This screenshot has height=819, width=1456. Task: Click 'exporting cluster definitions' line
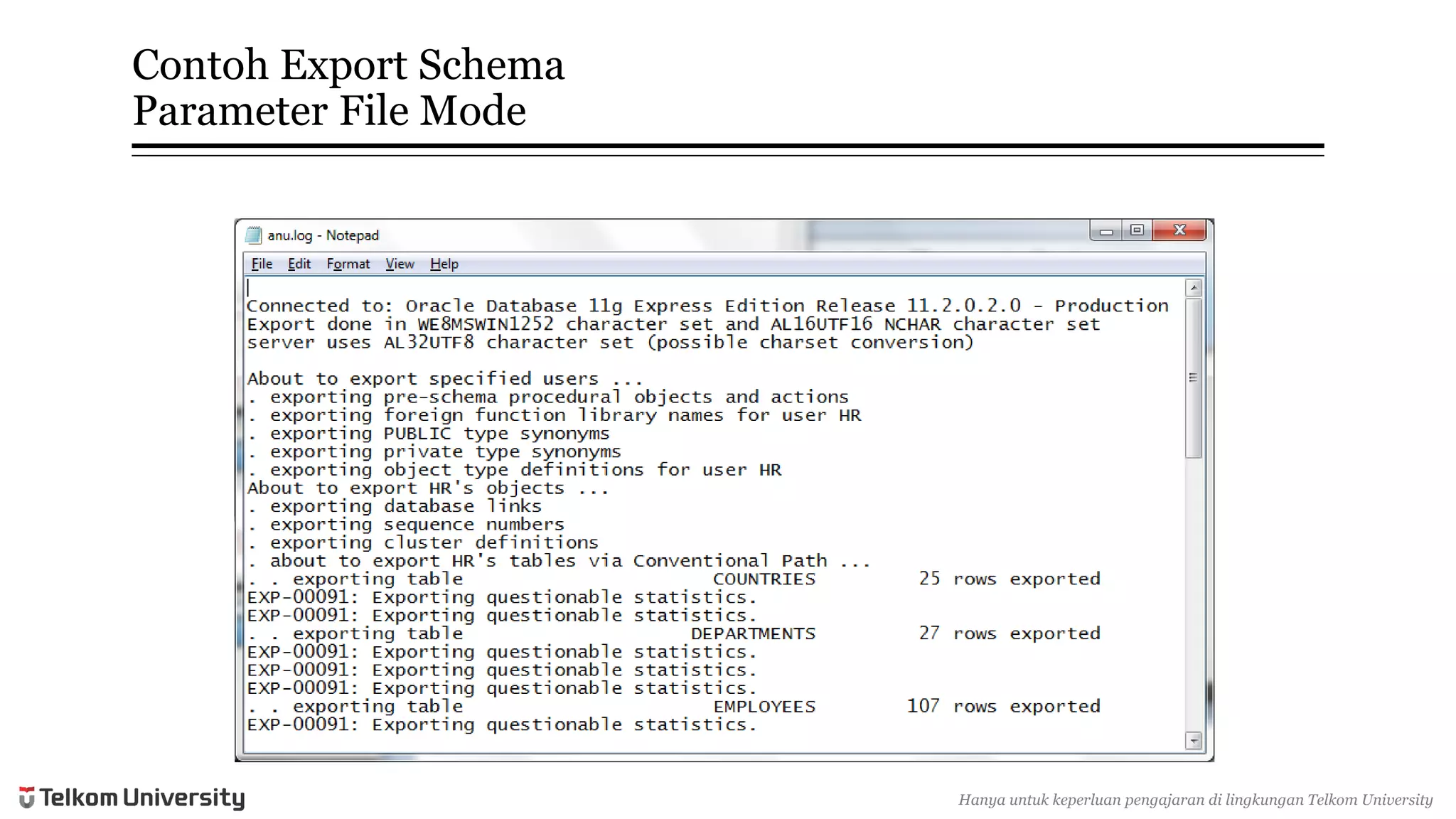coord(422,543)
